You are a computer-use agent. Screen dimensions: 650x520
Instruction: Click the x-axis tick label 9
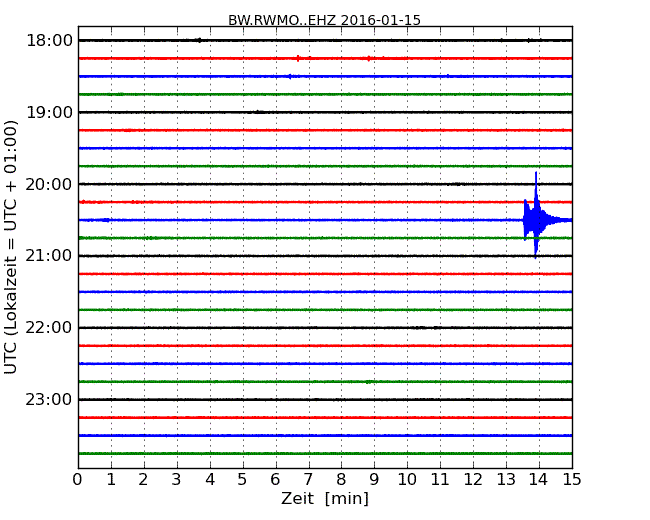click(374, 480)
